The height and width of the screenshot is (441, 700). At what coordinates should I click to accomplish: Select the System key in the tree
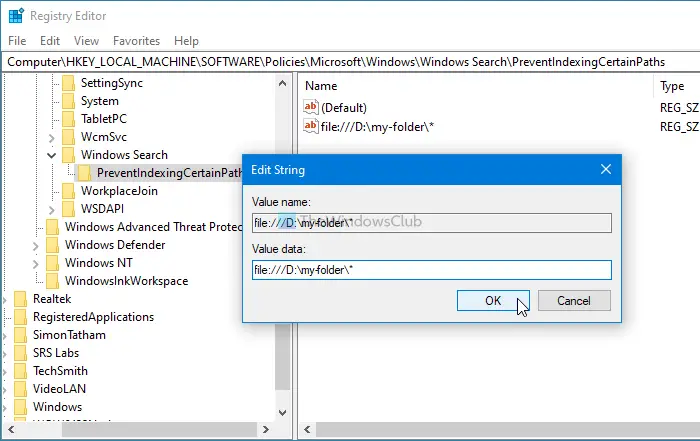(x=100, y=101)
